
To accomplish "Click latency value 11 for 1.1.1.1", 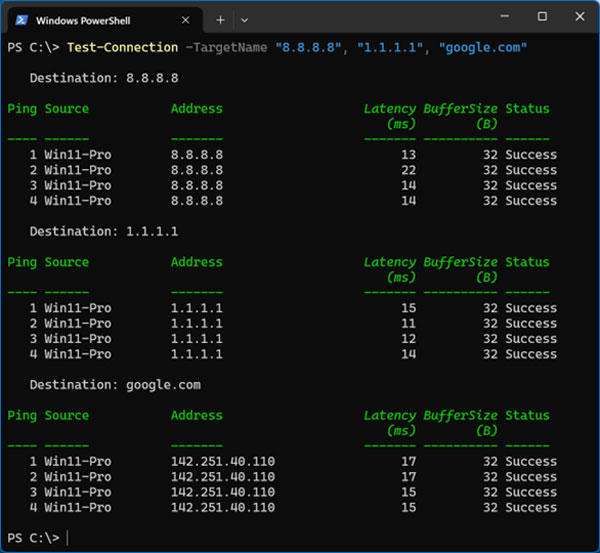I will [x=408, y=323].
